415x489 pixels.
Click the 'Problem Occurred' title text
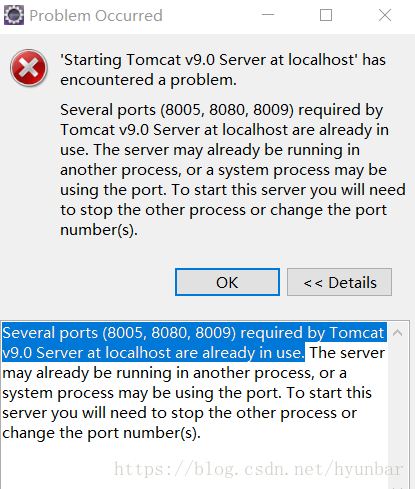pyautogui.click(x=96, y=16)
